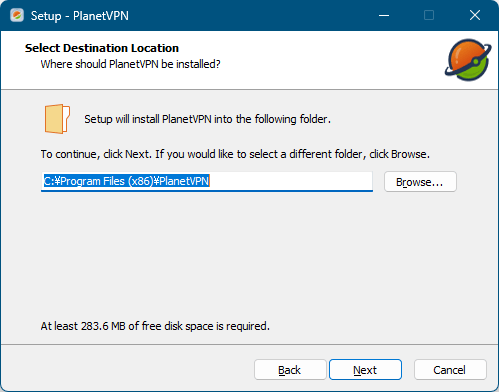Open the Browse... folder picker

(x=420, y=182)
